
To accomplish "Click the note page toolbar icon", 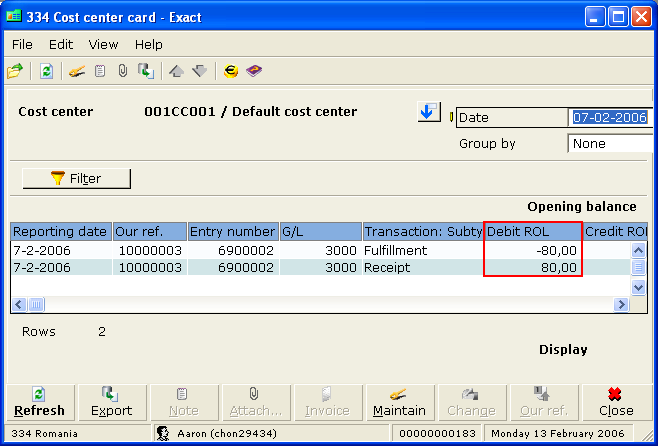I will coord(100,71).
